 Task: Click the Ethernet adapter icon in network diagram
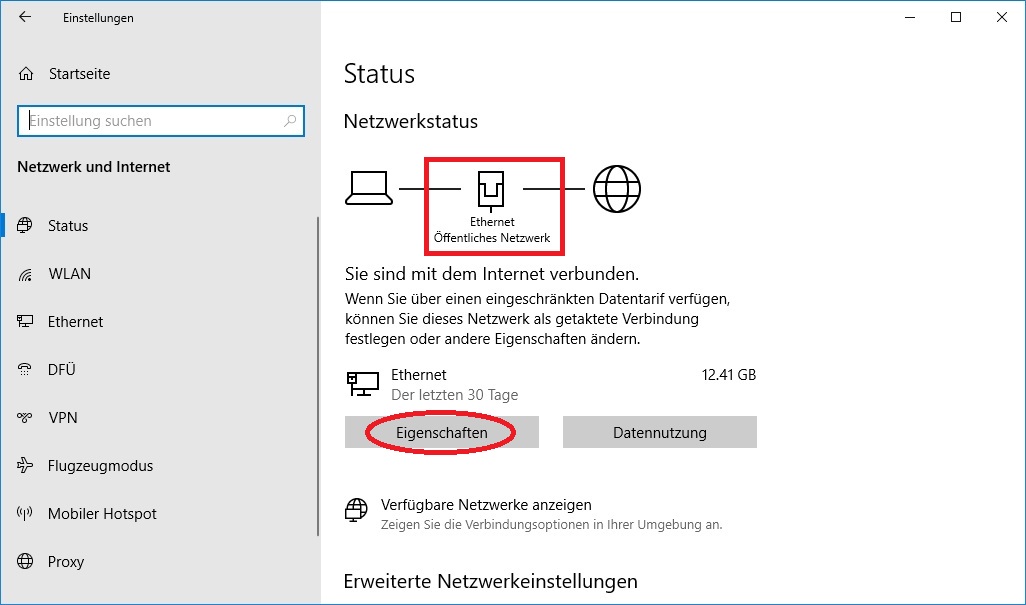coord(491,188)
